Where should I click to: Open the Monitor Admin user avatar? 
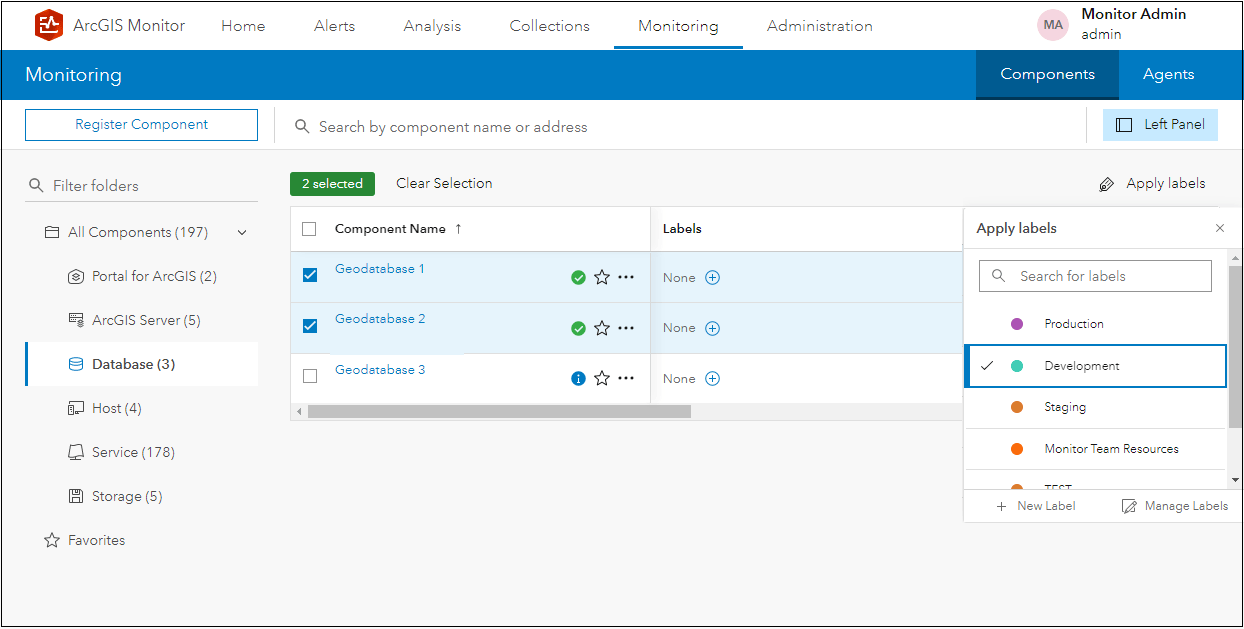(x=1053, y=26)
